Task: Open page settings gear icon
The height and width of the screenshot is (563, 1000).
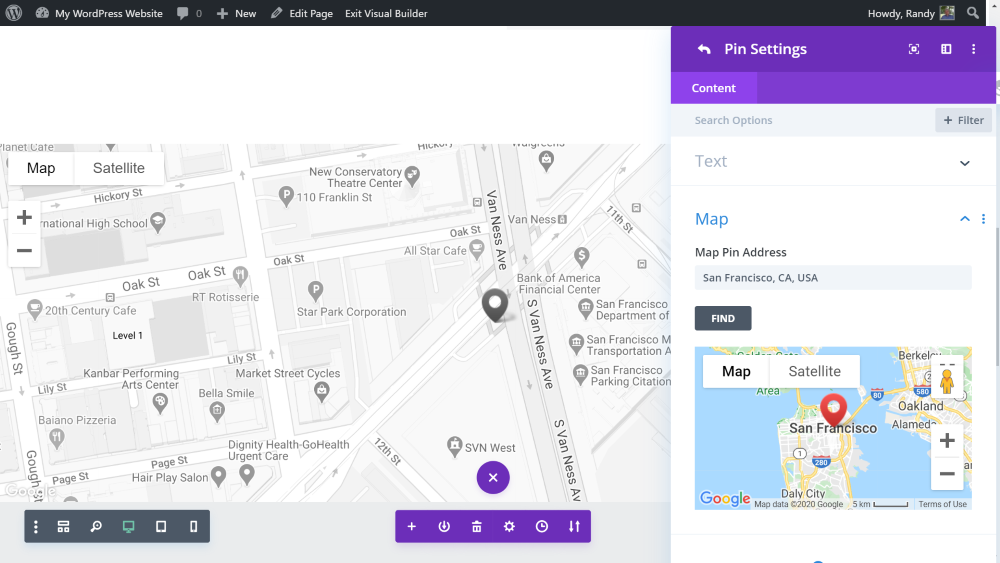Action: click(509, 527)
